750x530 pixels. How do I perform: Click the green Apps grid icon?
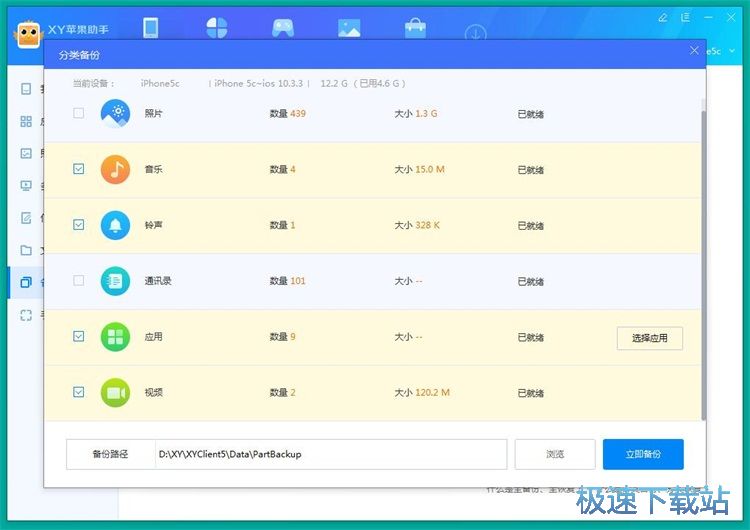pos(116,337)
